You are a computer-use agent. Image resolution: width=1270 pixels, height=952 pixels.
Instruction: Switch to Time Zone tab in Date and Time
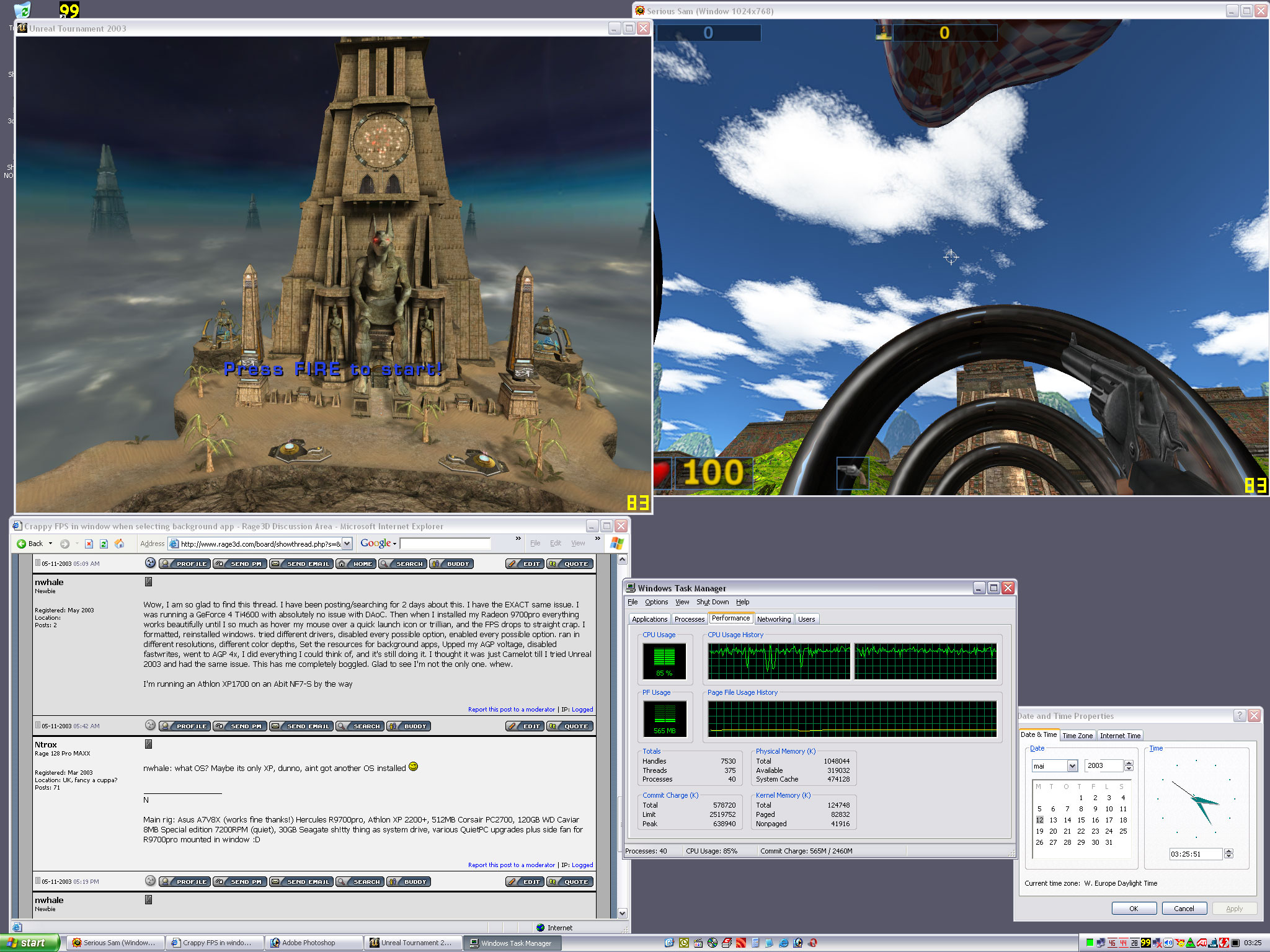tap(1077, 736)
